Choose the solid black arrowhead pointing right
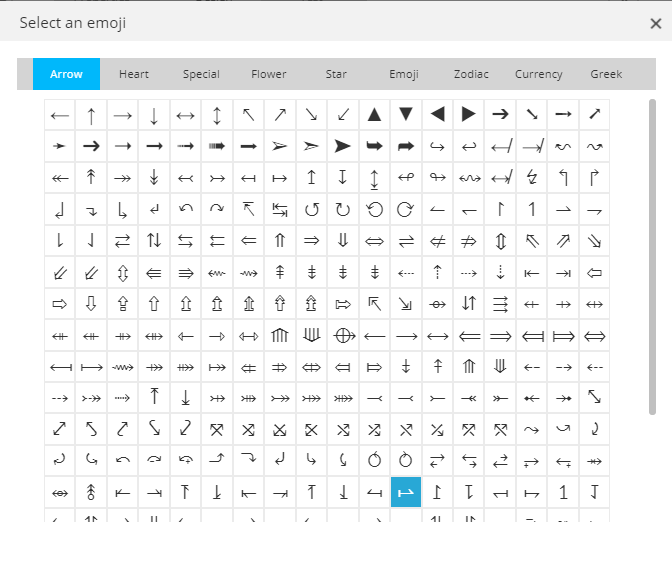Screen dimensions: 672x579 point(343,146)
